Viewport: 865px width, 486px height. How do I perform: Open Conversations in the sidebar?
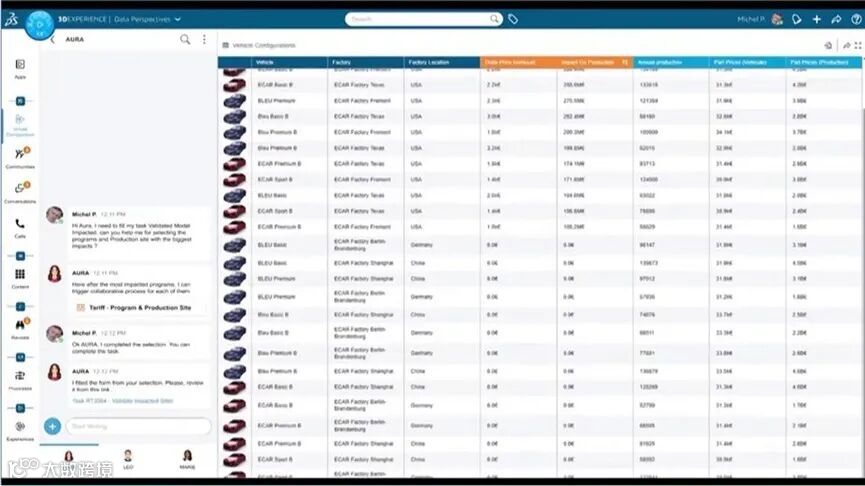point(20,193)
